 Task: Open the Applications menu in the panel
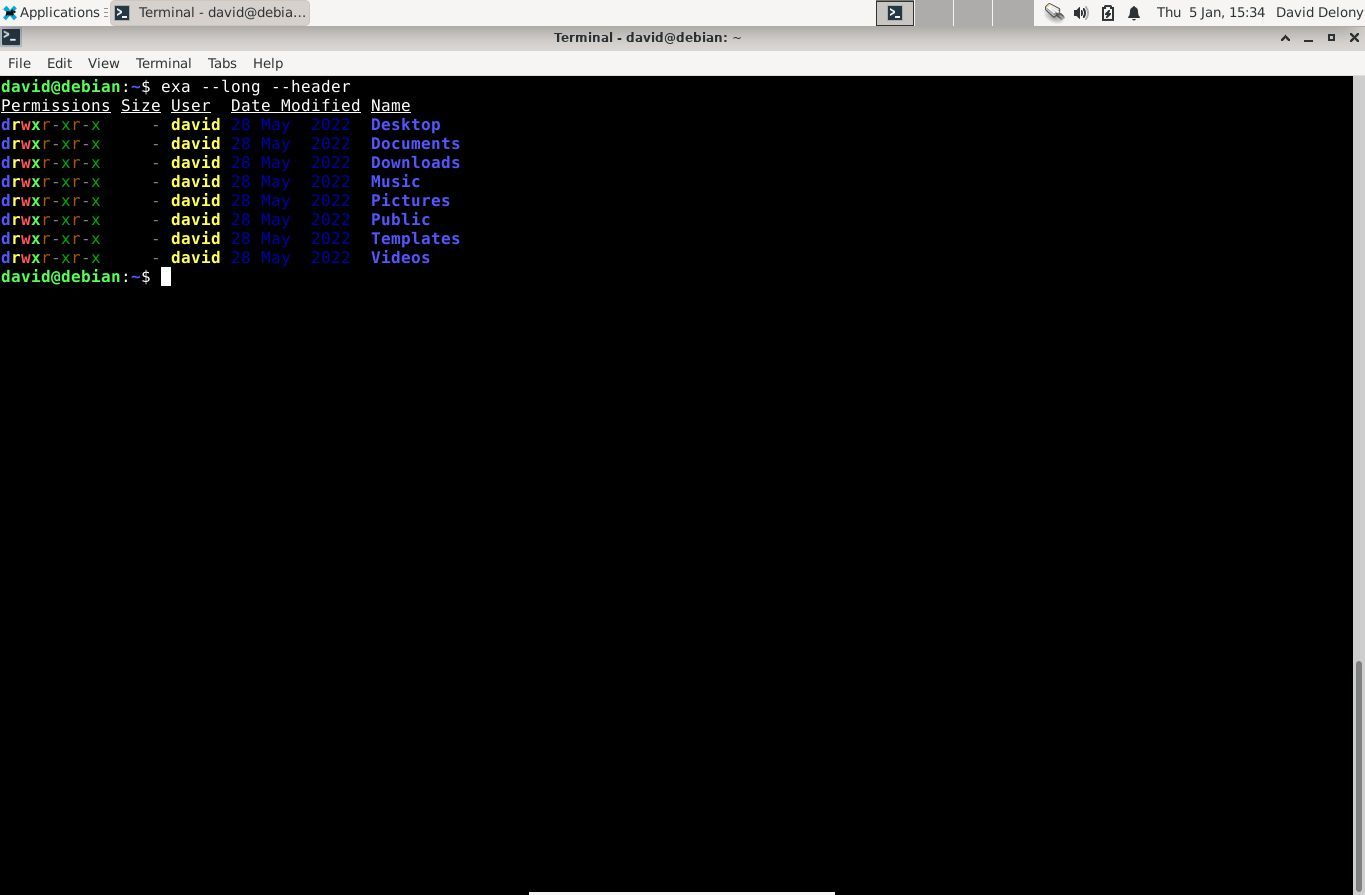pos(52,13)
